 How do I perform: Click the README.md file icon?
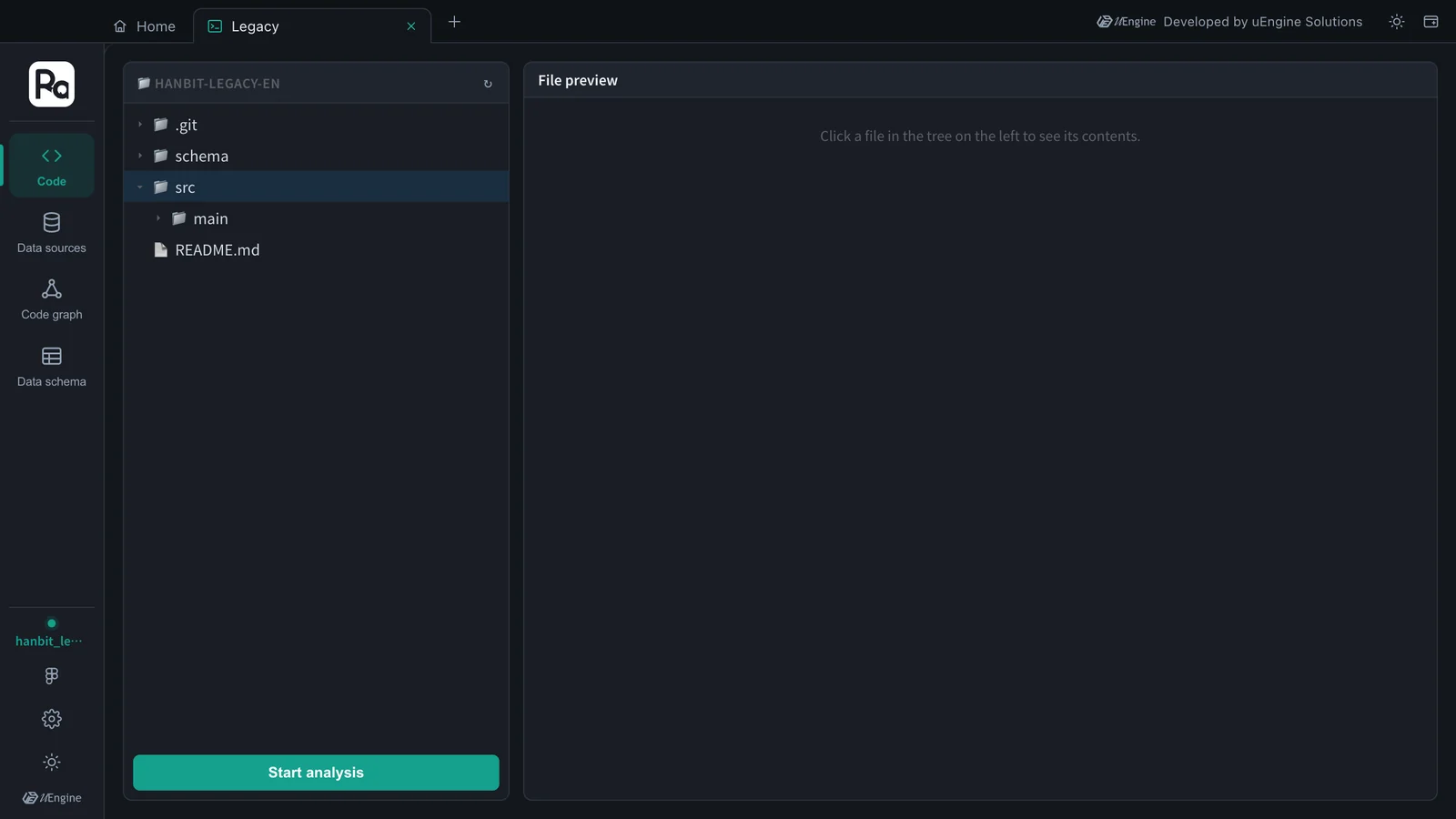point(161,249)
